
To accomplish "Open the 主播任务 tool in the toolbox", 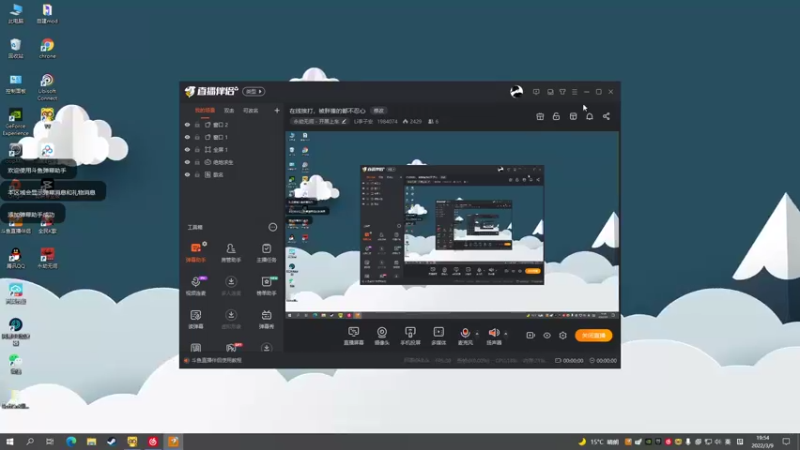I will (266, 253).
